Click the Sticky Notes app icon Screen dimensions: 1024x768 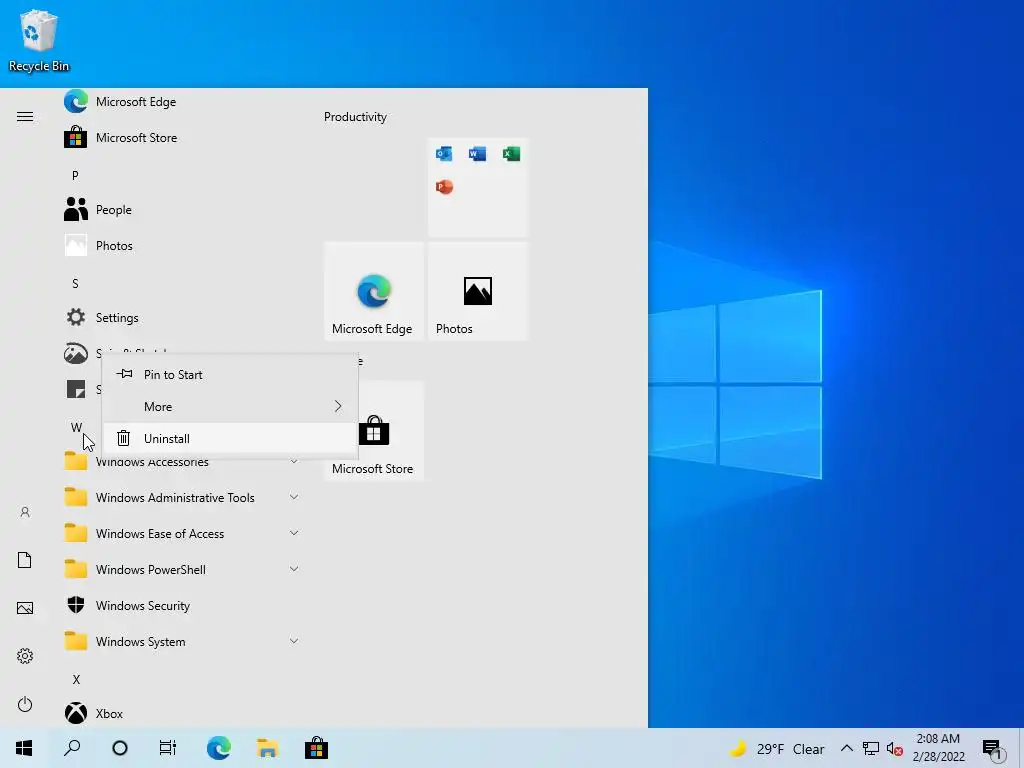(76, 389)
